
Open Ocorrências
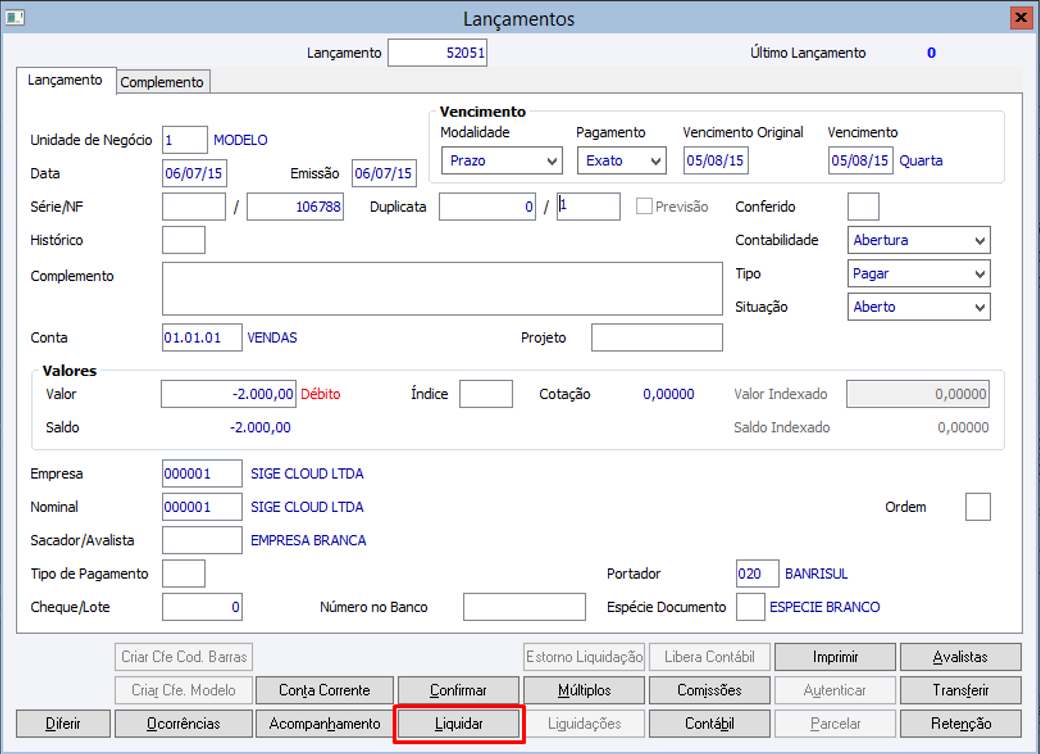click(183, 723)
